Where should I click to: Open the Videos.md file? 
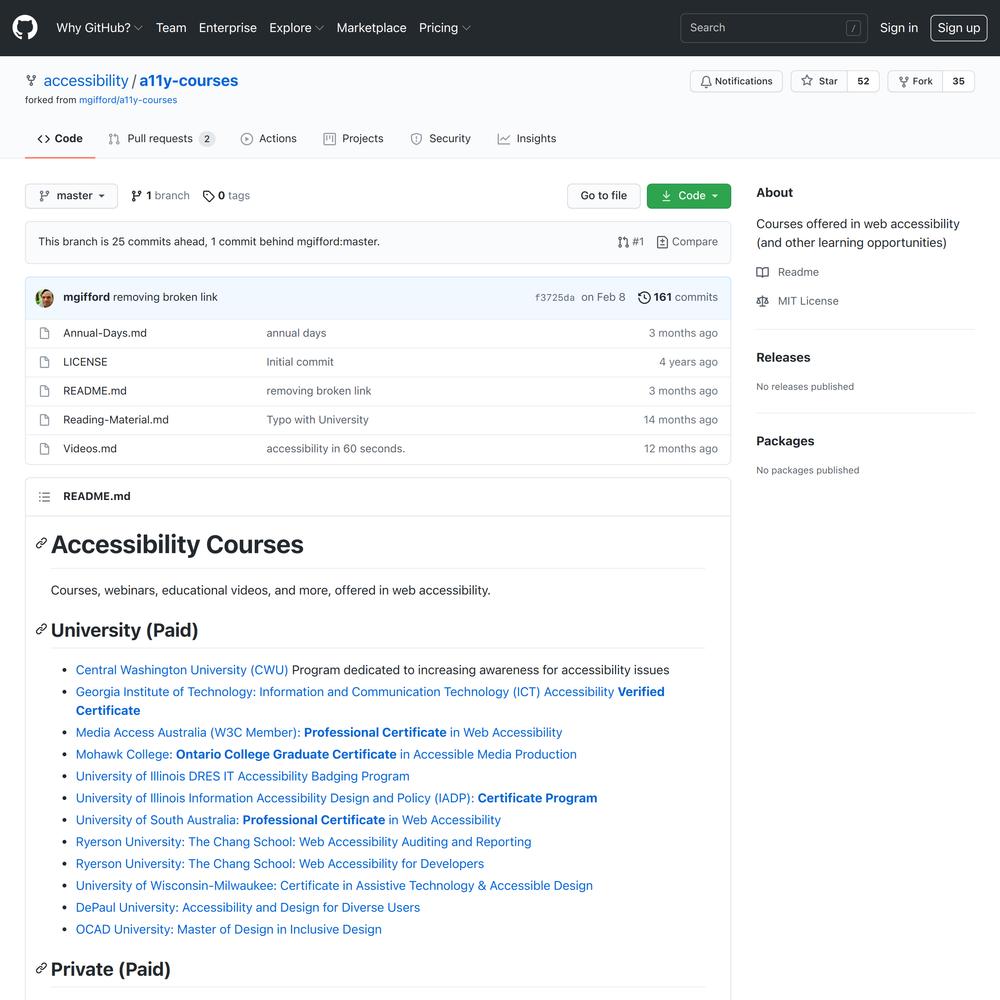(x=90, y=449)
